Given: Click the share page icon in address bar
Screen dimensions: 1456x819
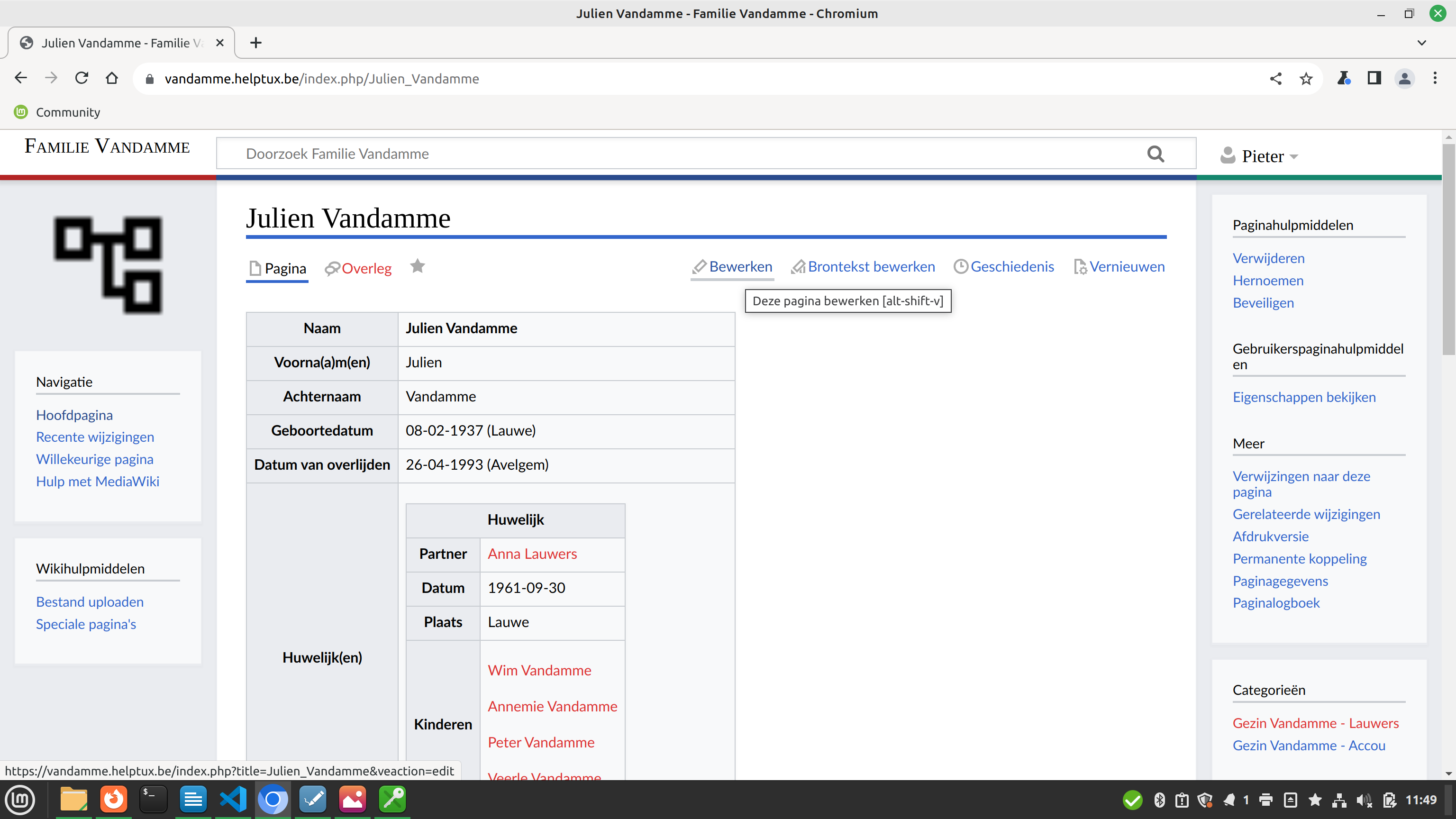Looking at the screenshot, I should [x=1275, y=79].
